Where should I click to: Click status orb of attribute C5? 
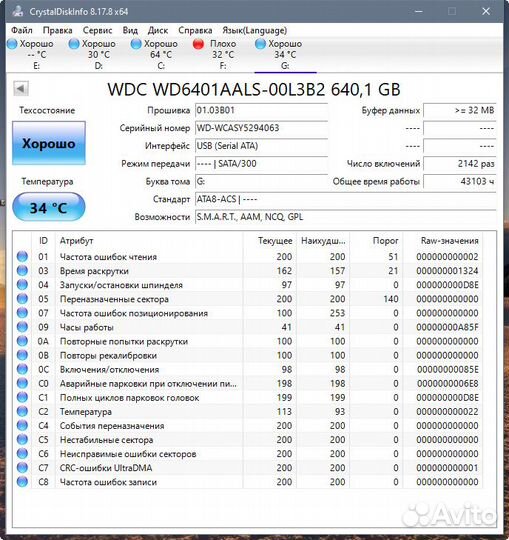coord(22,440)
